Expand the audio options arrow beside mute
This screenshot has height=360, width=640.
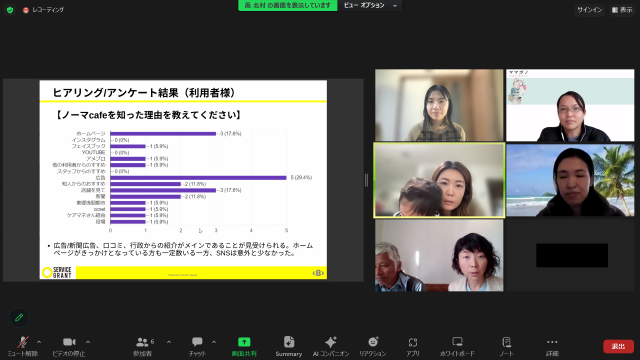point(39,342)
